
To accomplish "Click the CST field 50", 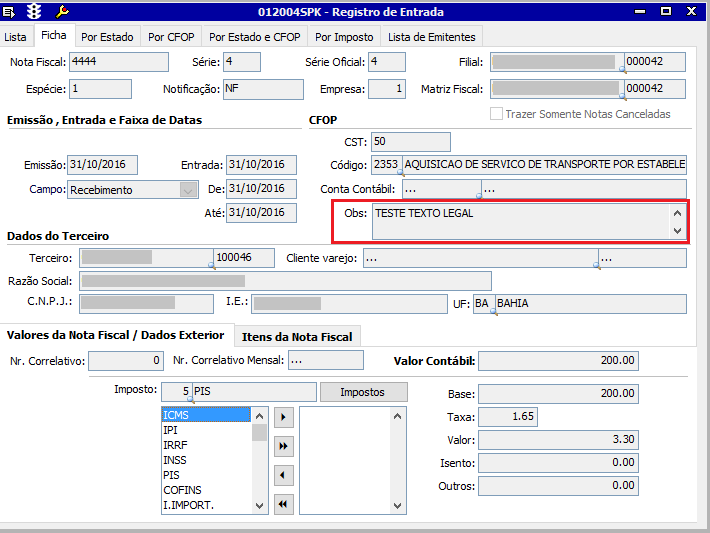I will click(411, 142).
